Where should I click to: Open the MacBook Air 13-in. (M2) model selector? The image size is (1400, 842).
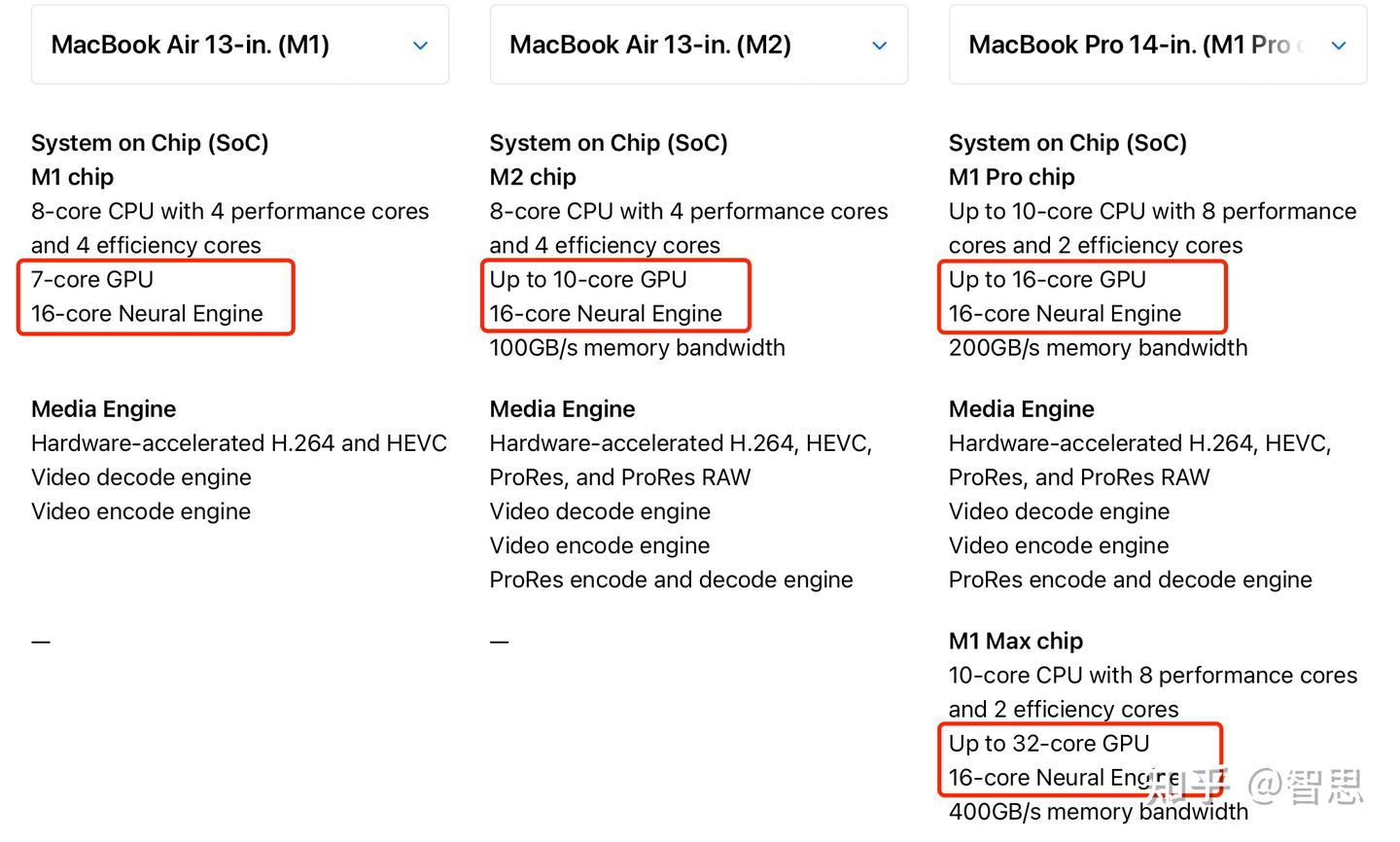(698, 45)
